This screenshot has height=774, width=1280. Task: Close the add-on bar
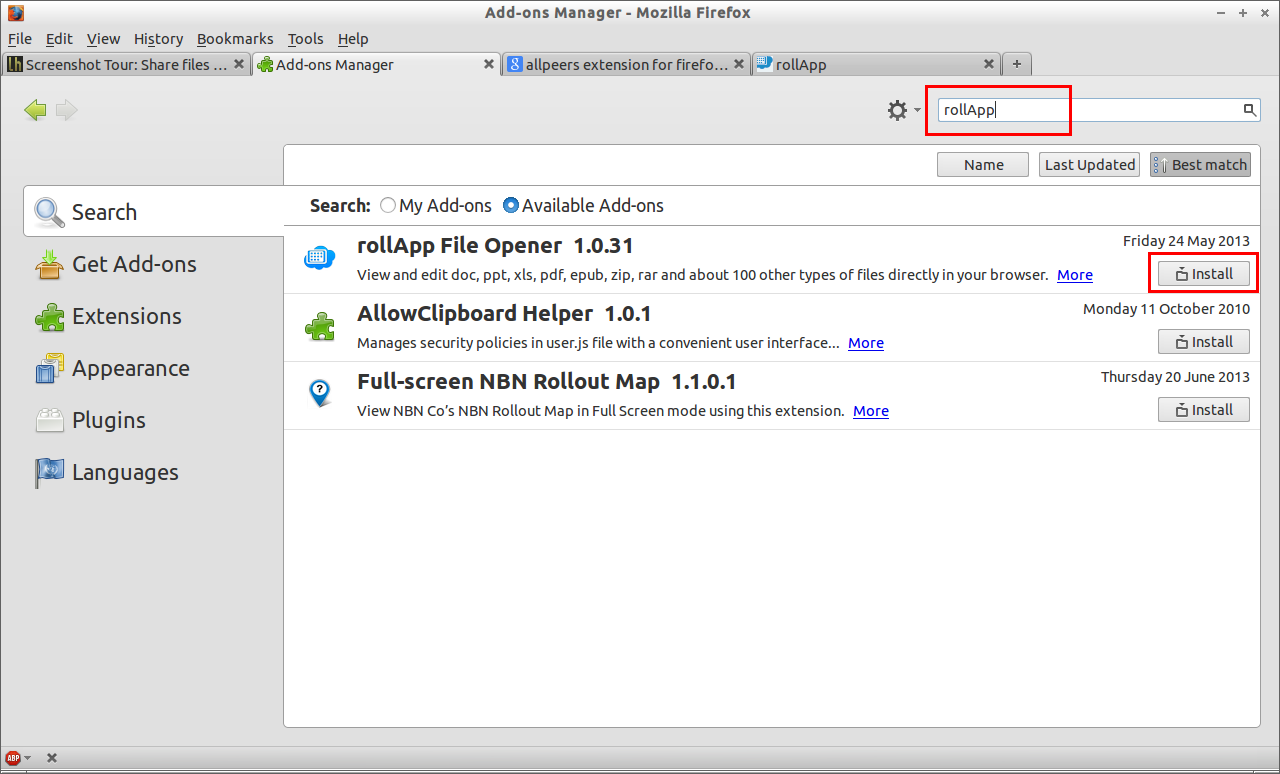tap(52, 758)
